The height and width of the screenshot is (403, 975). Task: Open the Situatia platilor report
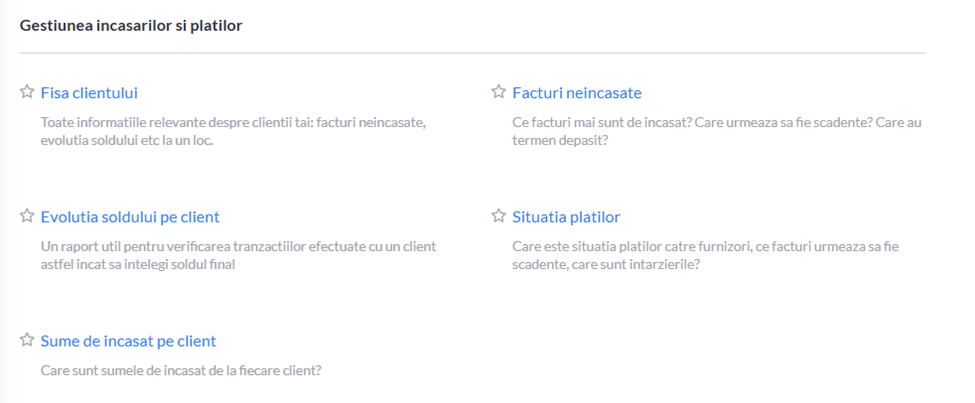(x=566, y=217)
